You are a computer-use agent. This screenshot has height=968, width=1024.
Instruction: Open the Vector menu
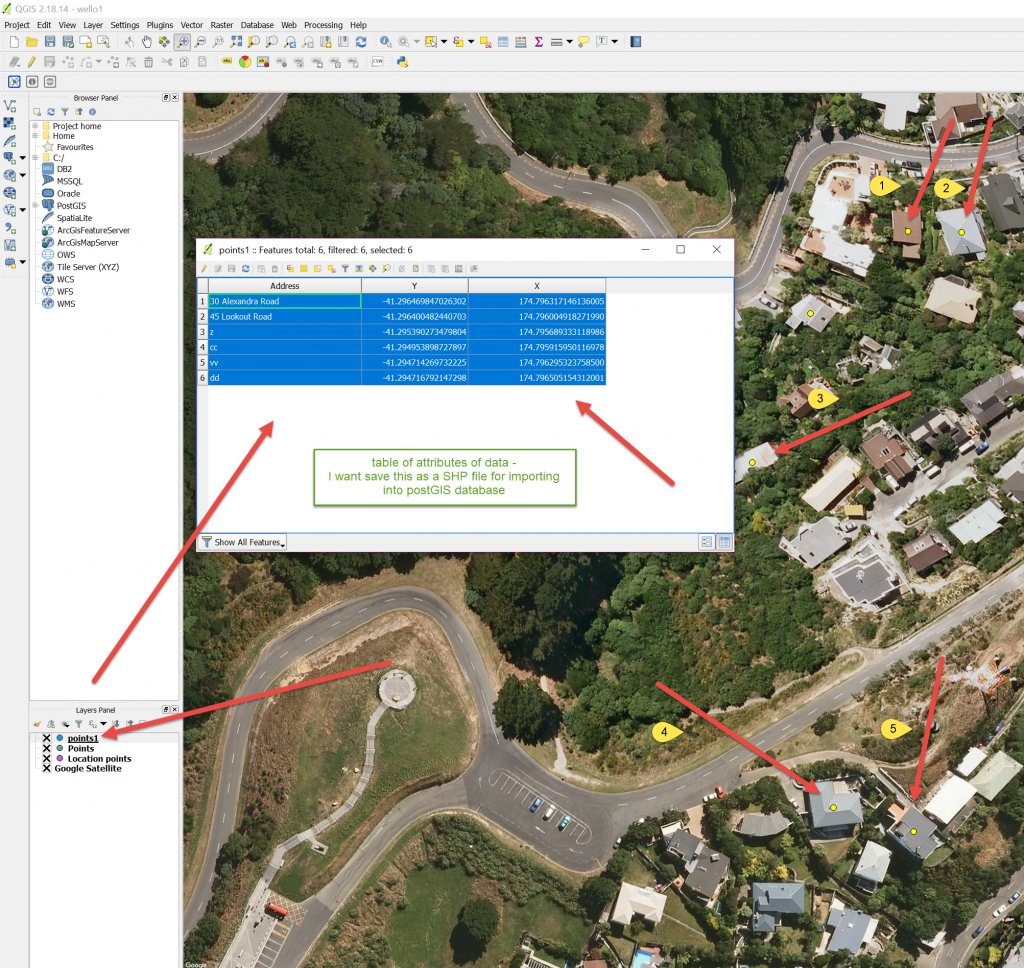coord(191,25)
